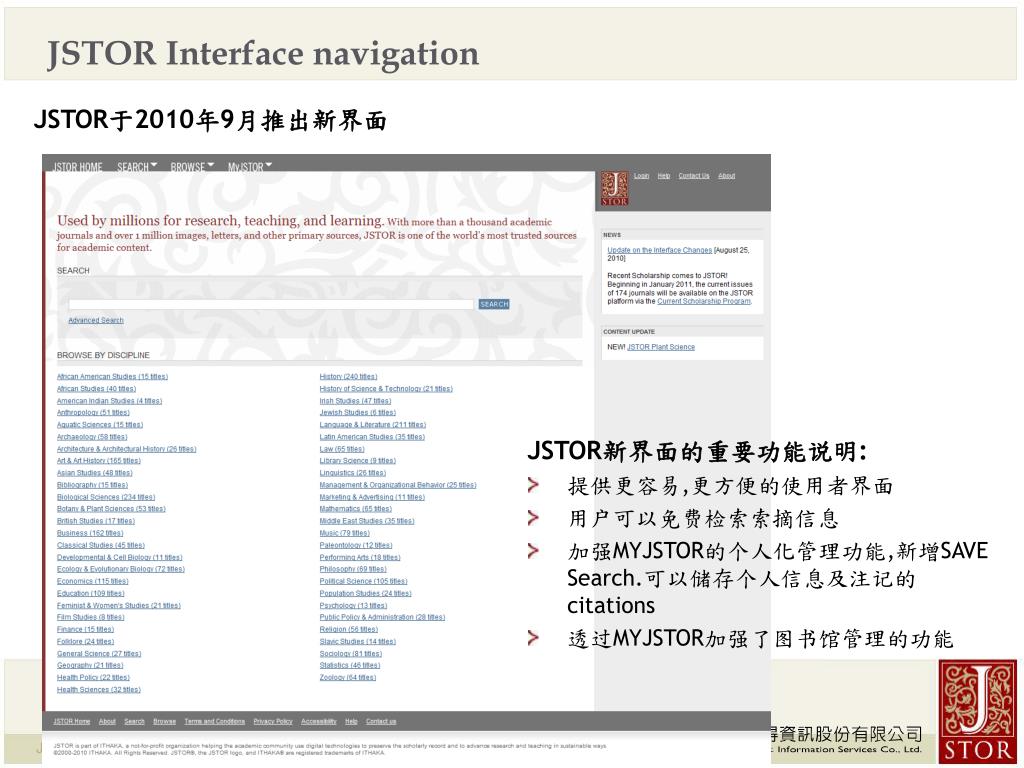Browse Health Sciences (32 titles)
The image size is (1024, 768).
[99, 690]
